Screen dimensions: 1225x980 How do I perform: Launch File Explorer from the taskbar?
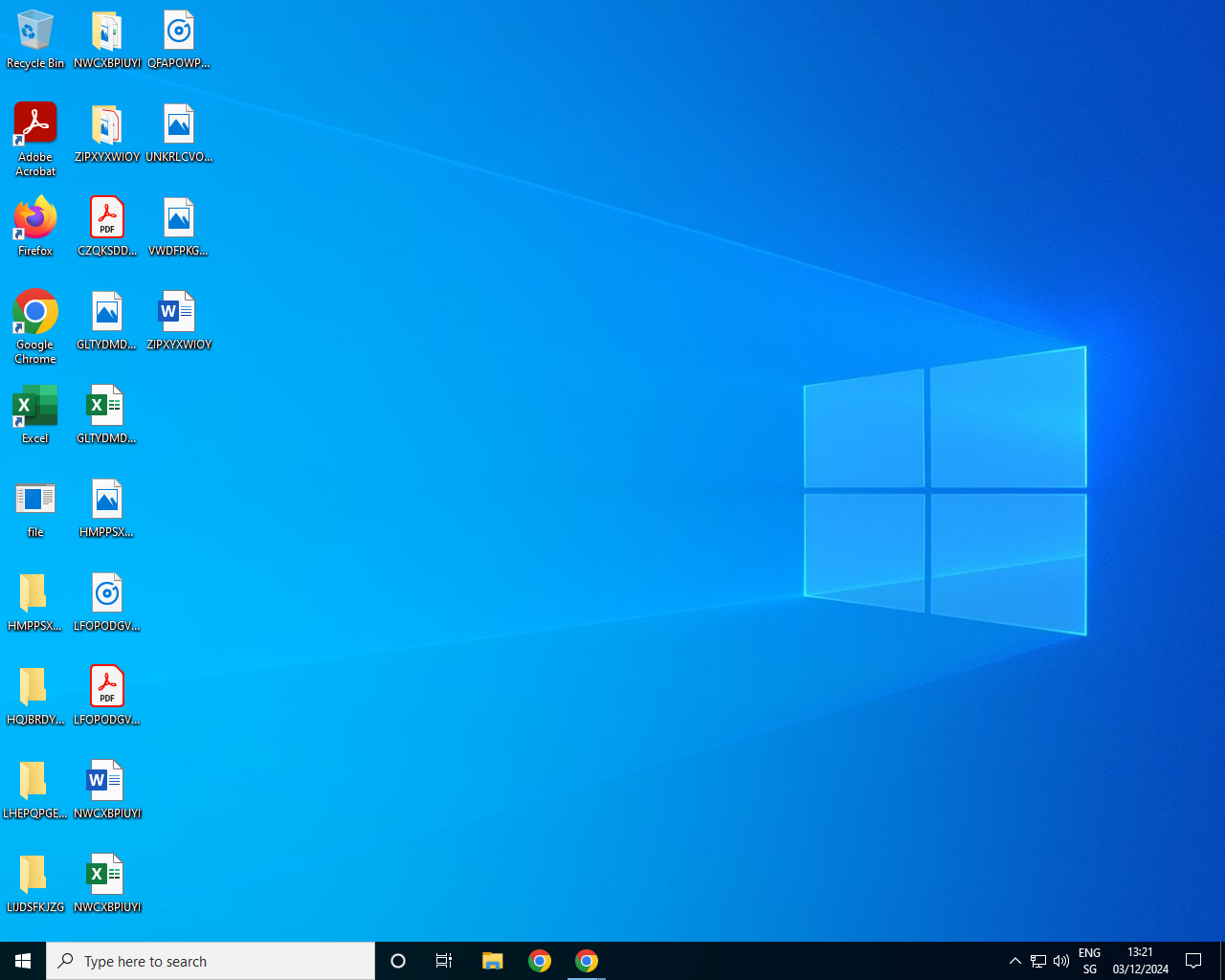pos(493,961)
